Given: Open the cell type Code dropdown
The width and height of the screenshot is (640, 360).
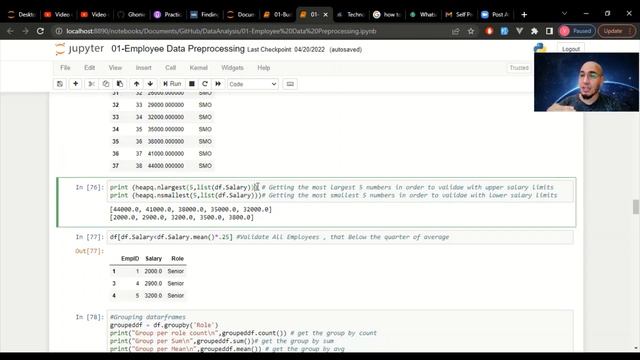Looking at the screenshot, I should 253,84.
